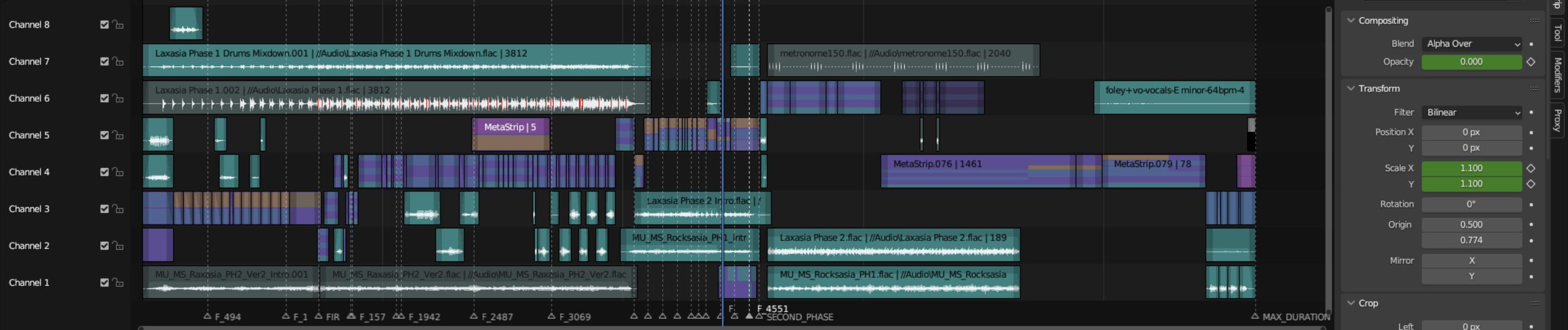The width and height of the screenshot is (1568, 330).
Task: Click the Opacity slider field
Action: pyautogui.click(x=1471, y=62)
